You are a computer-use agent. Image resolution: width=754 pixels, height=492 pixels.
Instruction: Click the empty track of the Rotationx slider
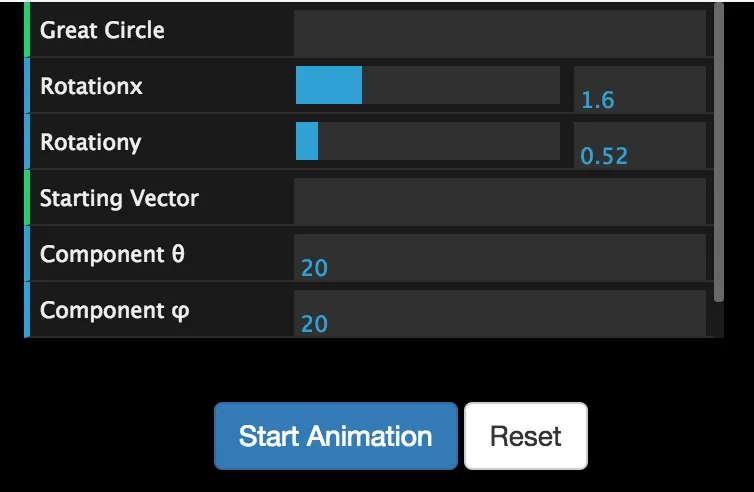click(460, 86)
